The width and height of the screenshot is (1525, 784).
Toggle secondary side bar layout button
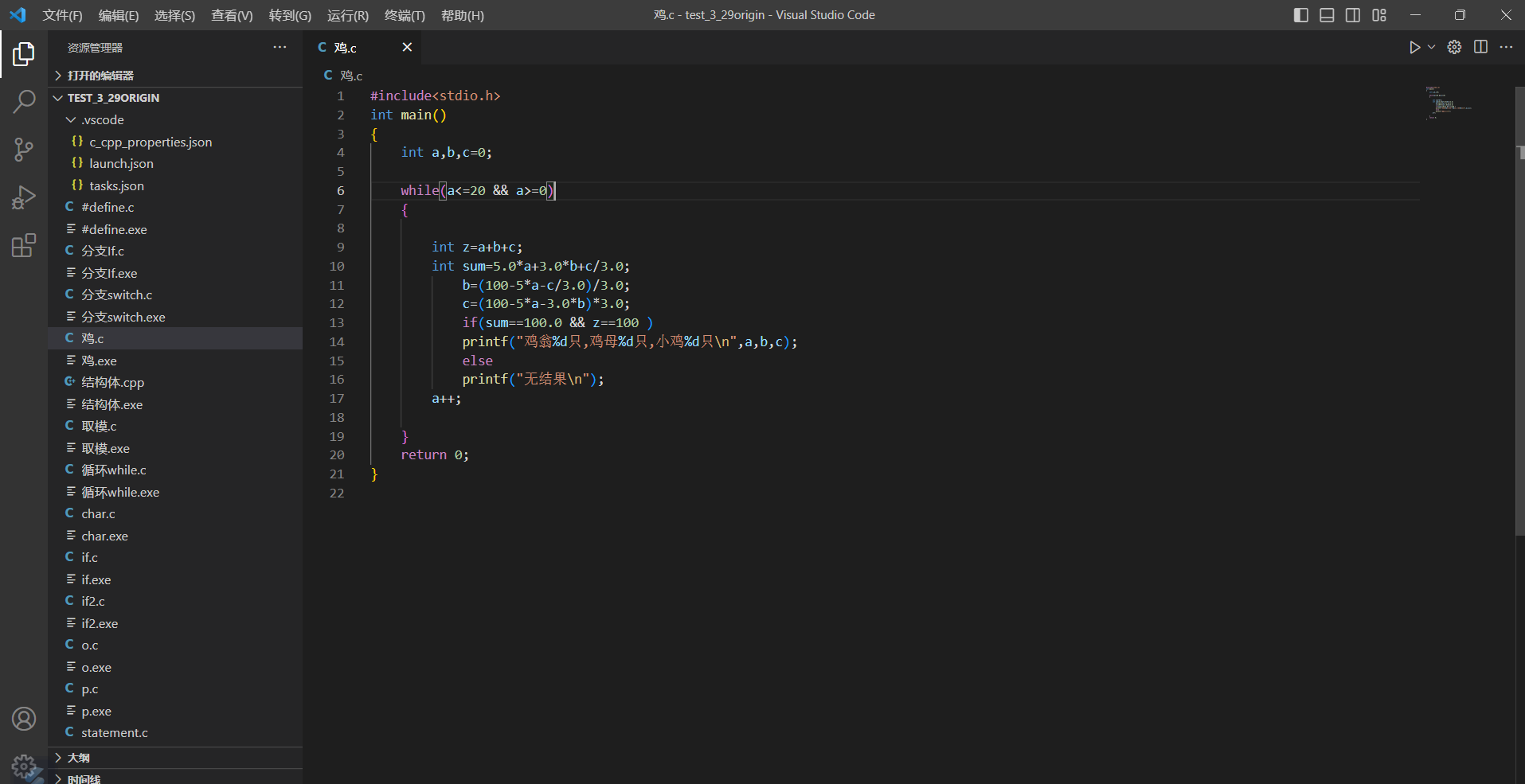click(1353, 15)
